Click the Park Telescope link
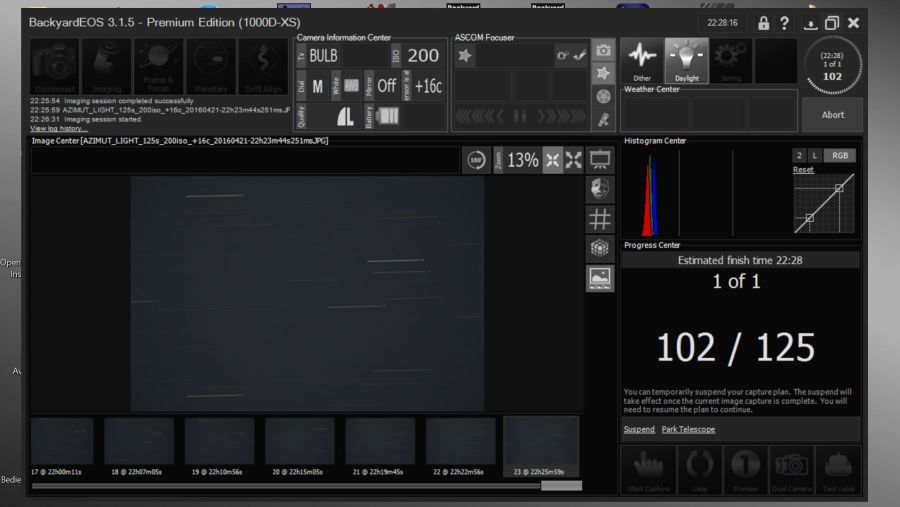The height and width of the screenshot is (507, 900). (688, 429)
